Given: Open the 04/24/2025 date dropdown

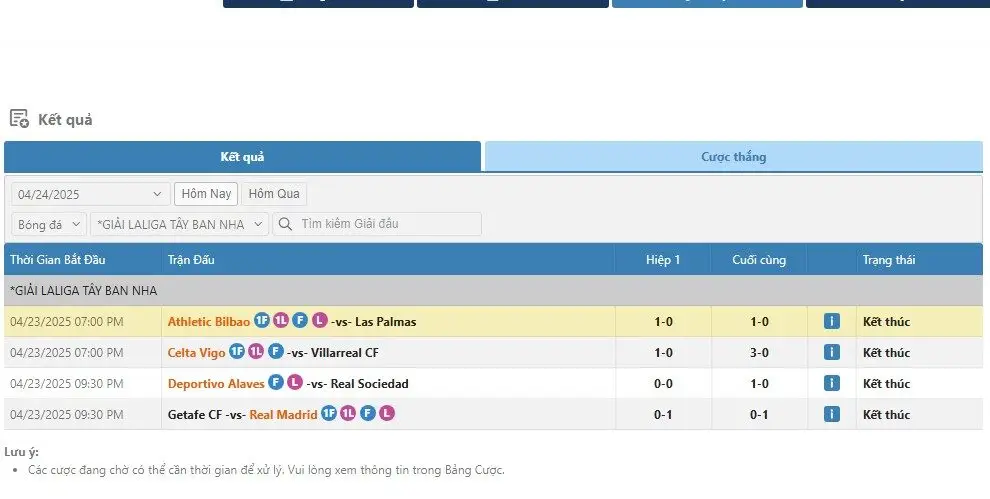Looking at the screenshot, I should pyautogui.click(x=90, y=194).
